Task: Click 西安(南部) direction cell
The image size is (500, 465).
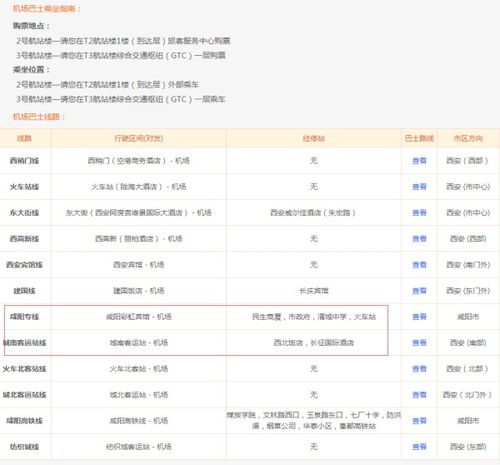Action: click(x=468, y=343)
